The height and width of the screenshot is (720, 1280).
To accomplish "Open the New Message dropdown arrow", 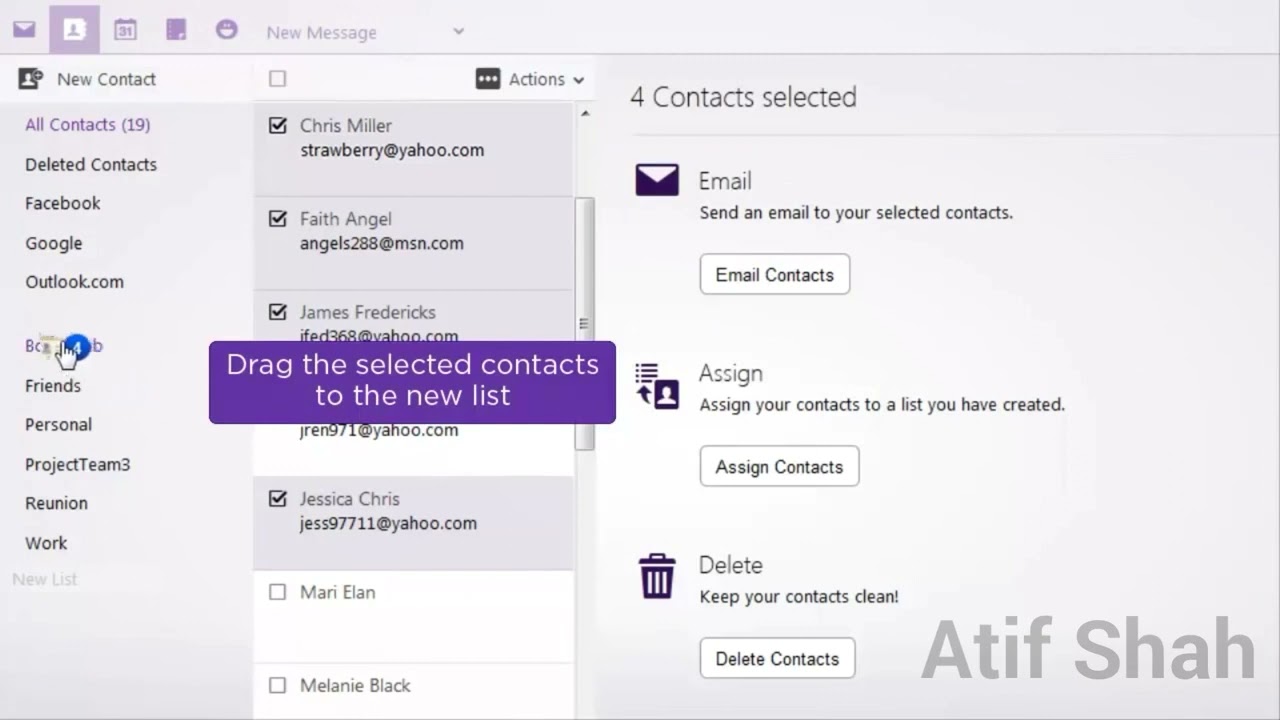I will tap(458, 31).
